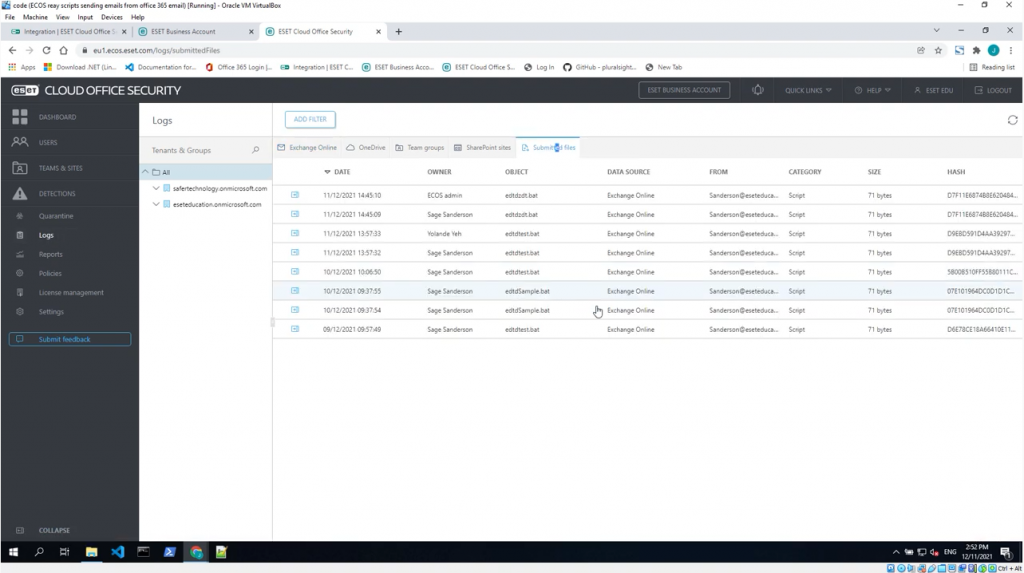Viewport: 1024px width, 573px height.
Task: Go to Quarantine in sidebar
Action: click(x=56, y=216)
